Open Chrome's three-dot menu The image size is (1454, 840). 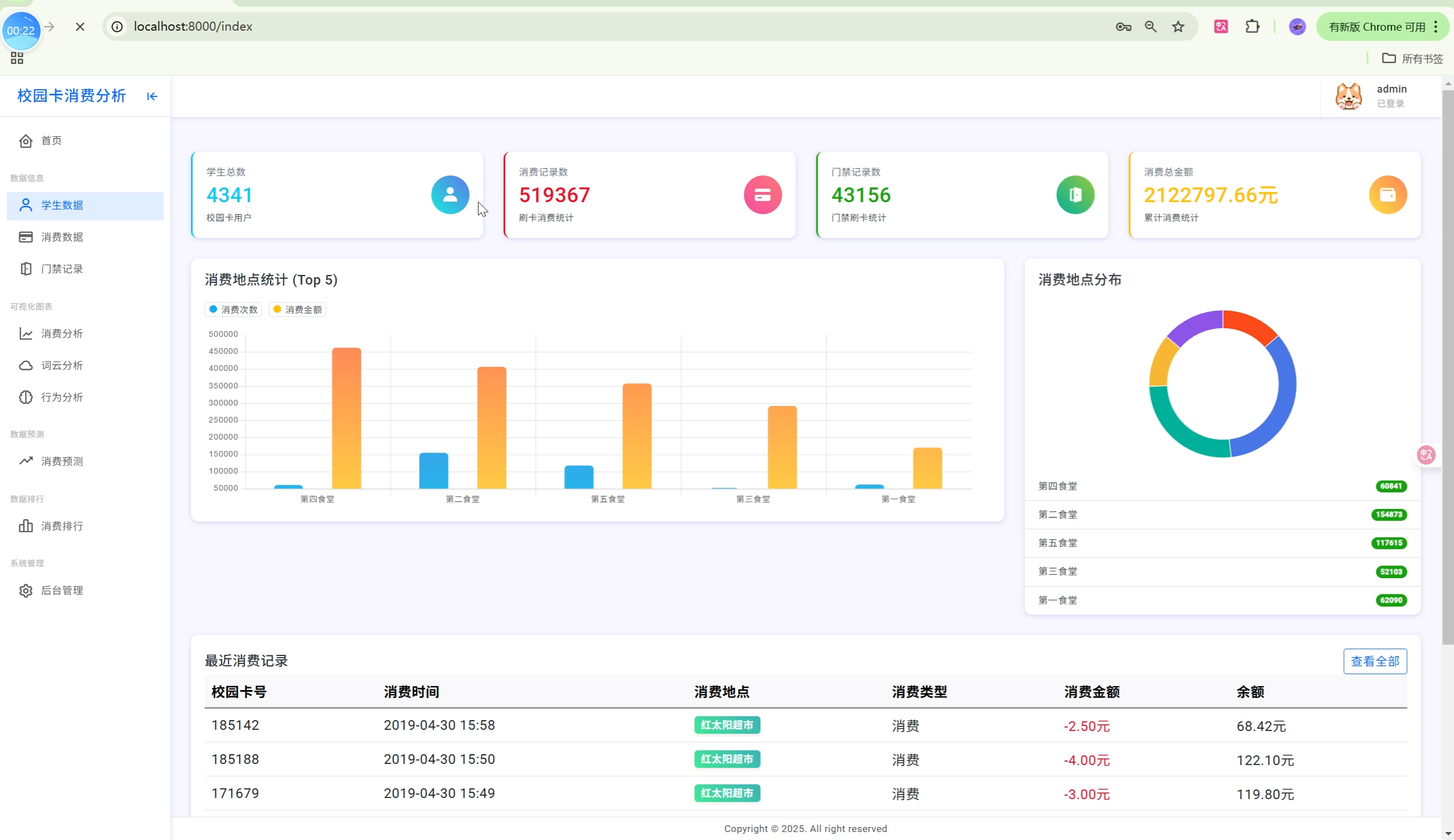click(1436, 27)
